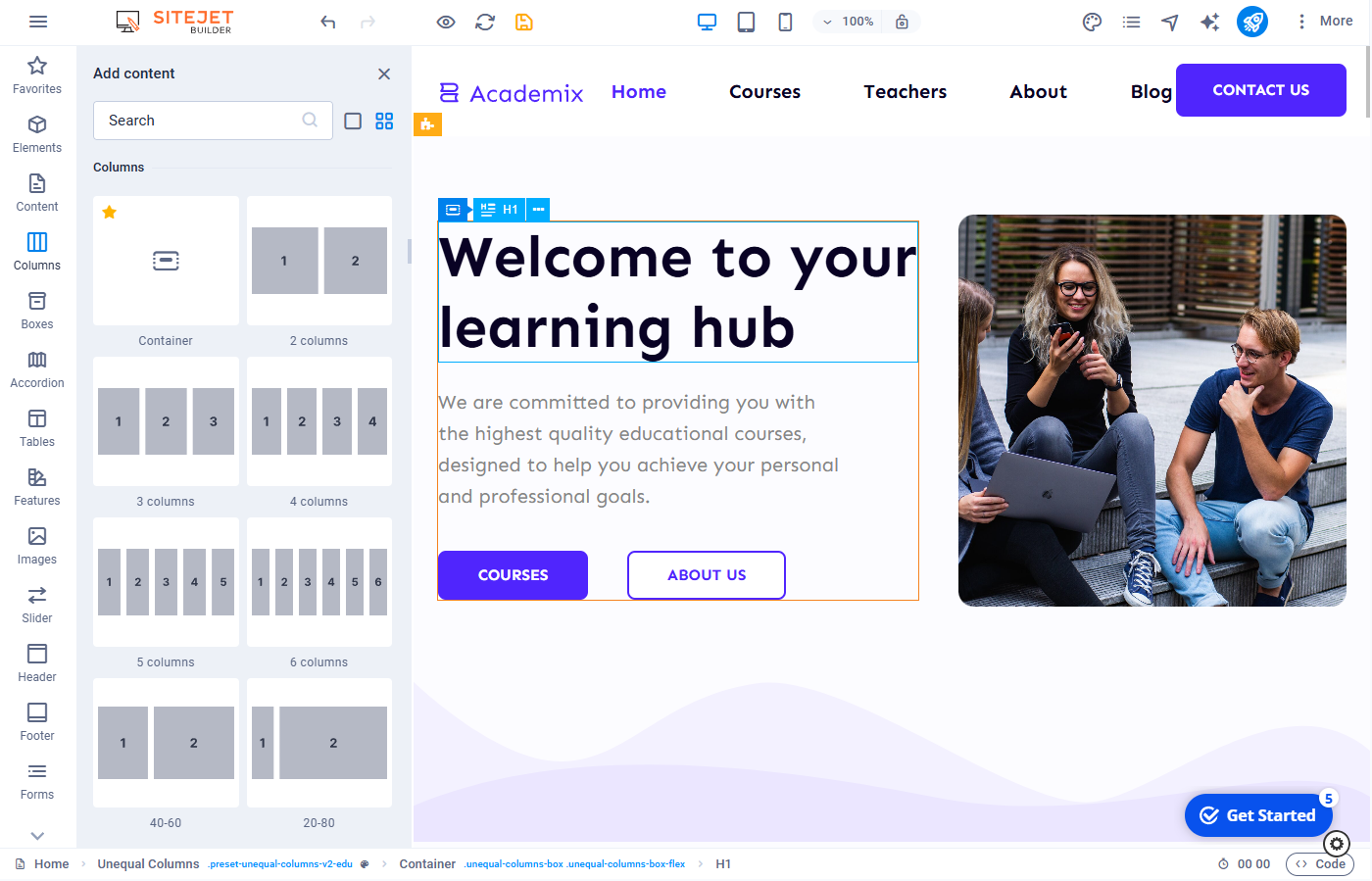Open the Images panel in sidebar

pos(37,546)
